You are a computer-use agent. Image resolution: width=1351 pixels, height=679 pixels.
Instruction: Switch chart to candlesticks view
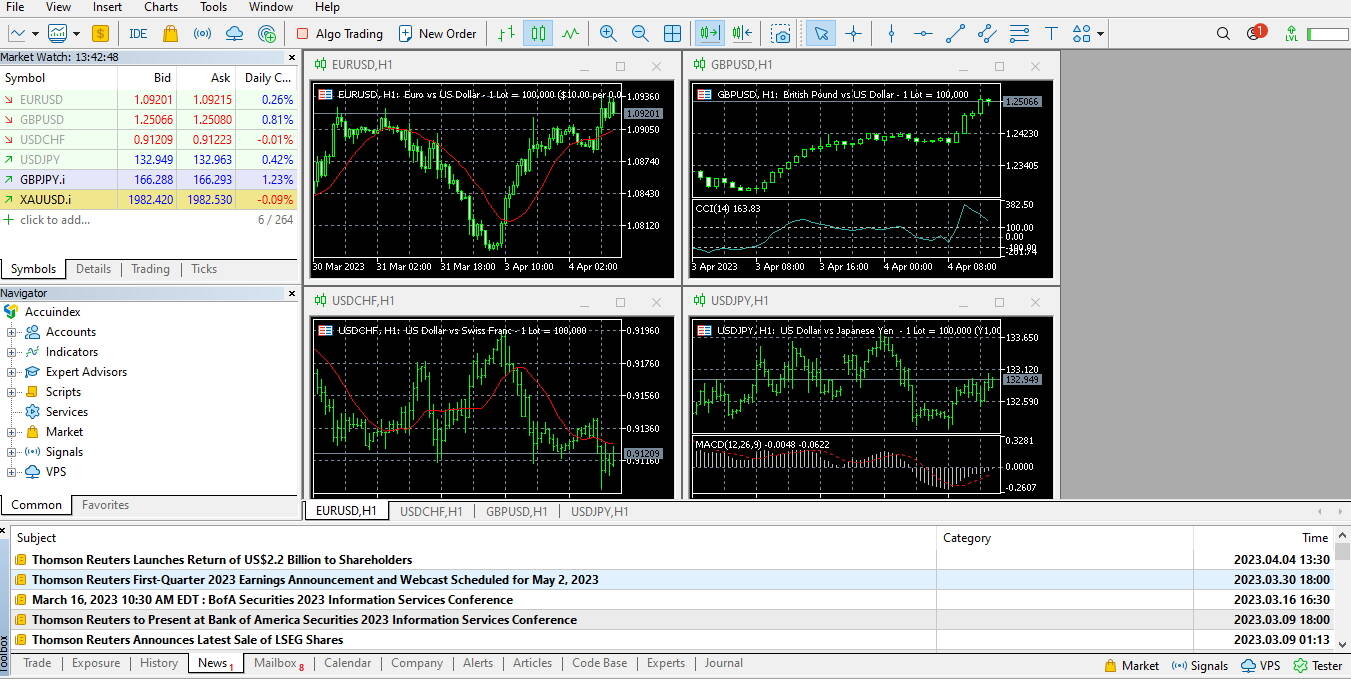pyautogui.click(x=539, y=33)
